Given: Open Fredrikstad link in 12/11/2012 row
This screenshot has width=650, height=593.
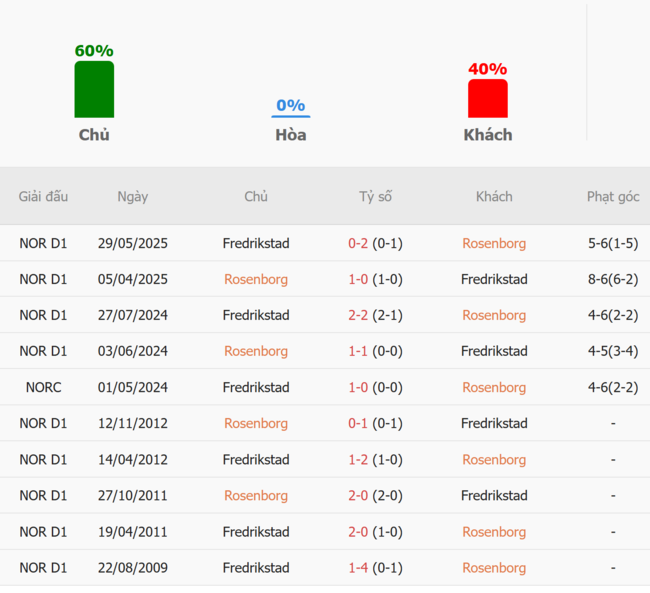Looking at the screenshot, I should (494, 423).
